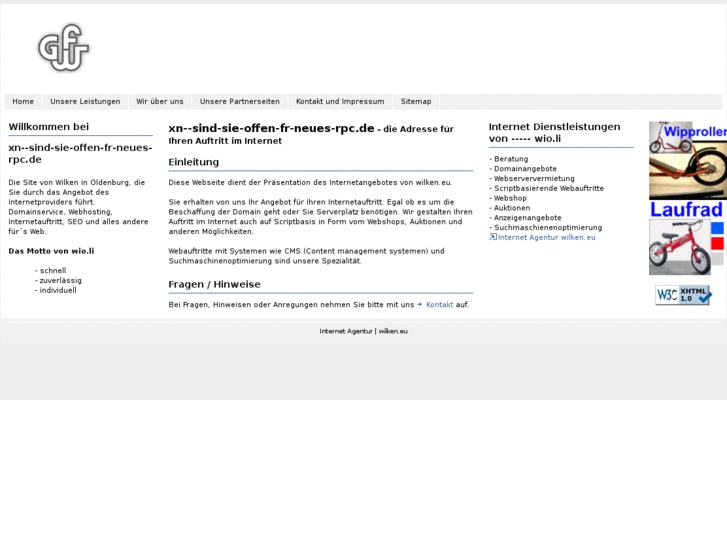Open the Sitemap menu item
Screen dimensions: 727x545
click(x=416, y=102)
